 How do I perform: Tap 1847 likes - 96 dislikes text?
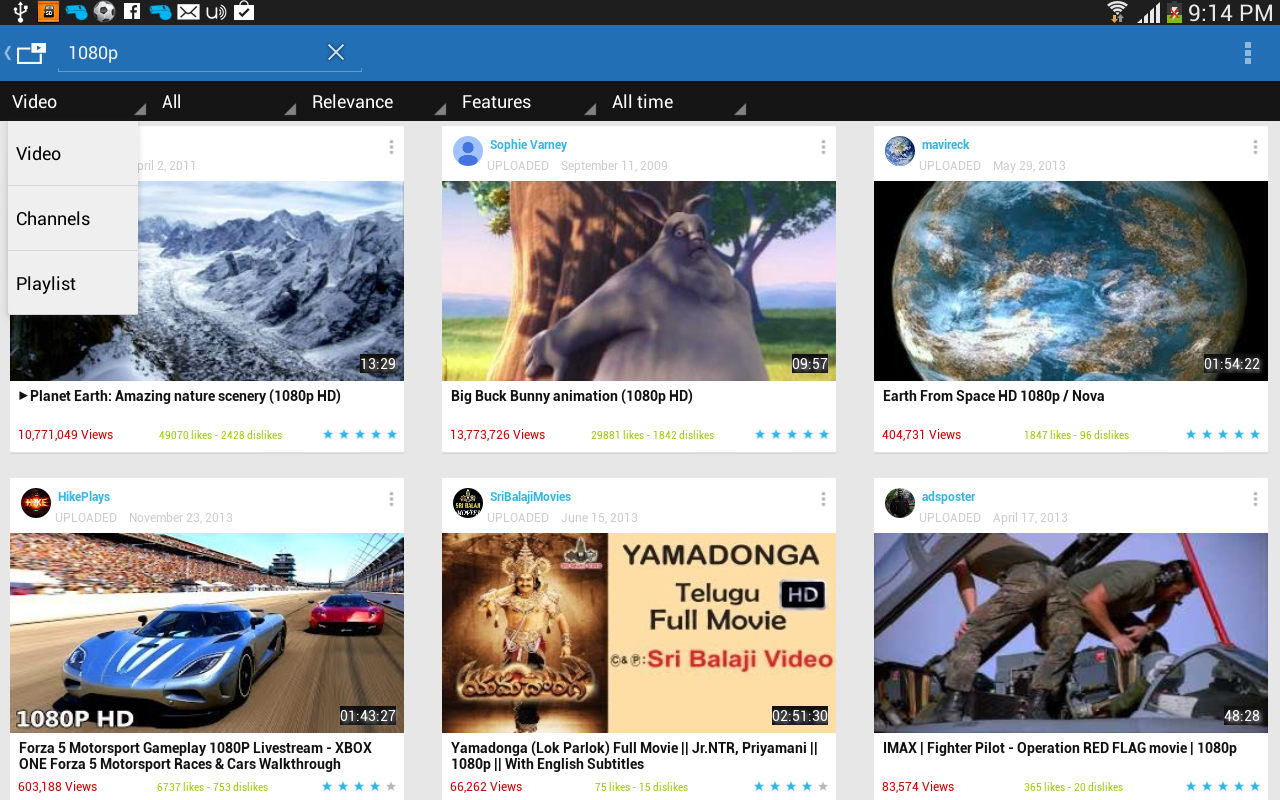(1077, 435)
